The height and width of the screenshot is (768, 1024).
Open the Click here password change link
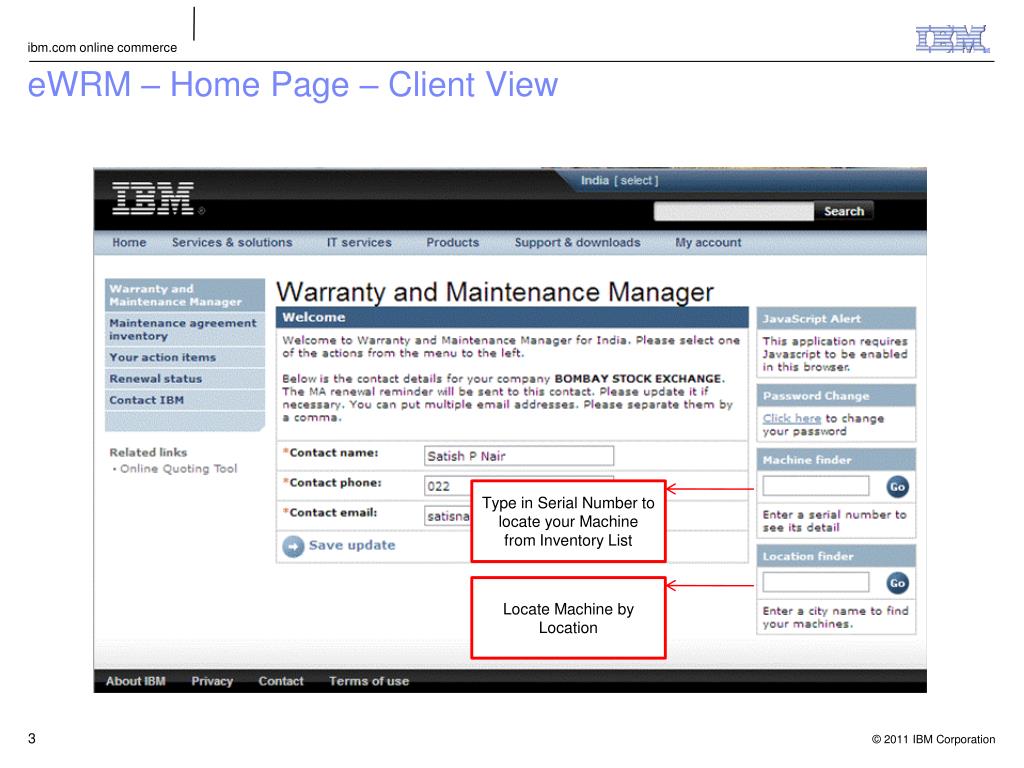click(792, 418)
